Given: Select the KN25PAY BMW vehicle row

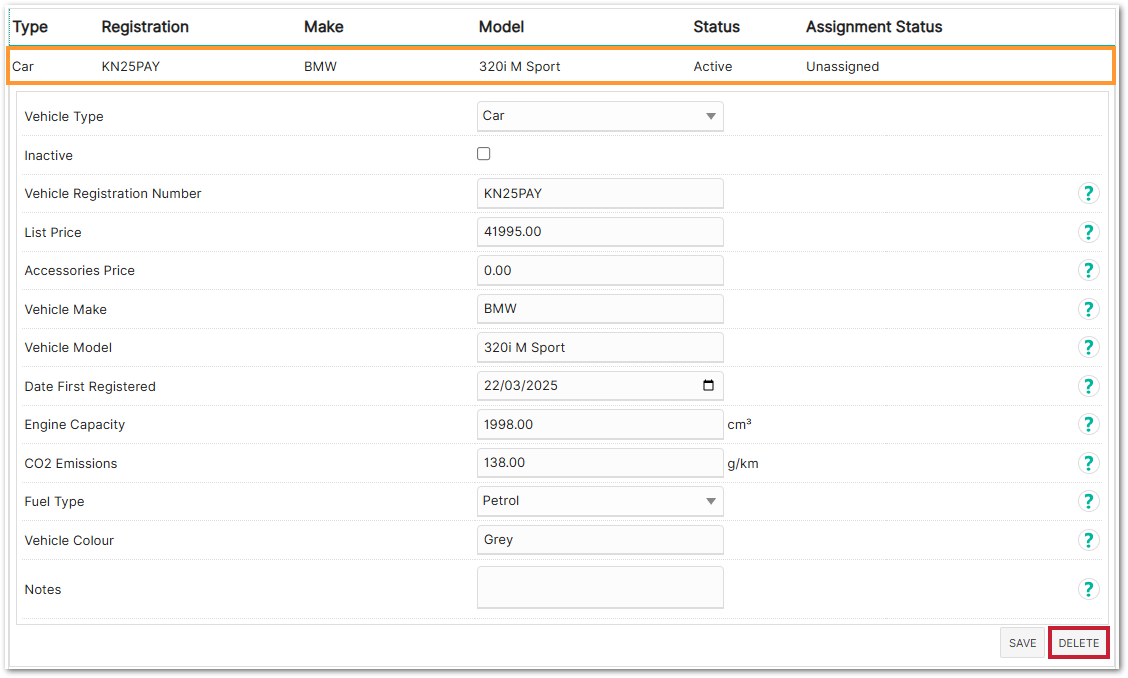Looking at the screenshot, I should (560, 67).
